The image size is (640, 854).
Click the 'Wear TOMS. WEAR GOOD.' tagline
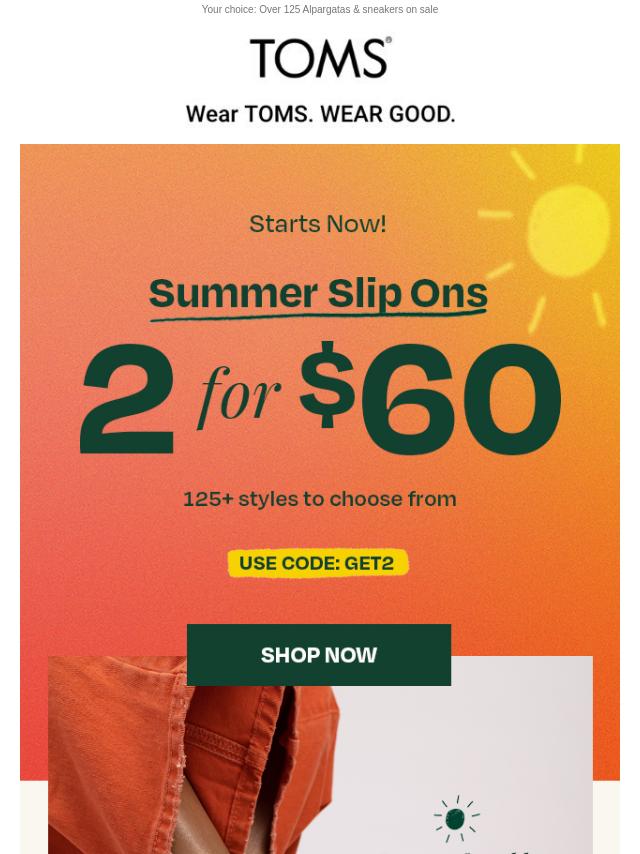pos(320,114)
